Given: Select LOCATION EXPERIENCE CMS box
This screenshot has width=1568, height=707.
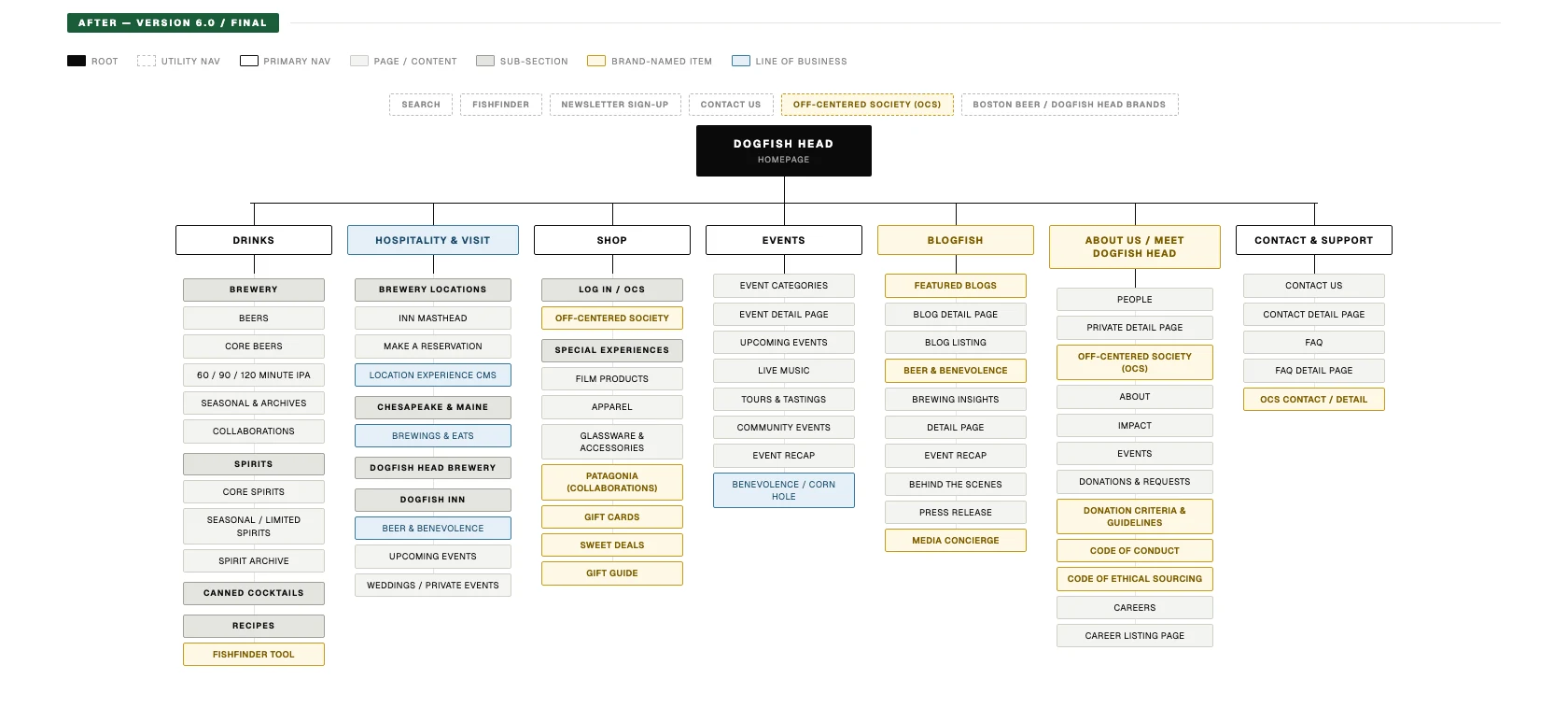Looking at the screenshot, I should 433,375.
